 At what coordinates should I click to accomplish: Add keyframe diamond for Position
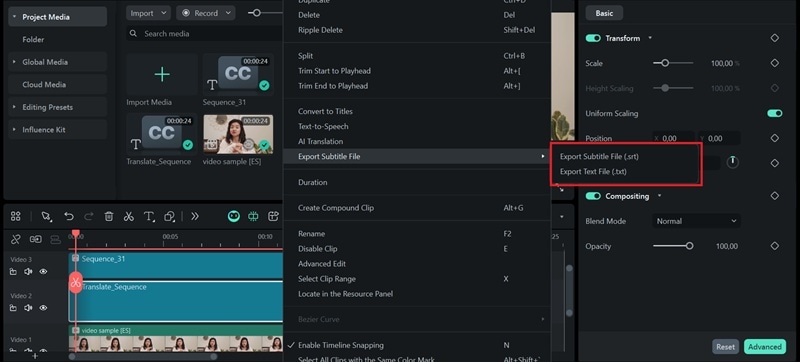click(x=774, y=138)
